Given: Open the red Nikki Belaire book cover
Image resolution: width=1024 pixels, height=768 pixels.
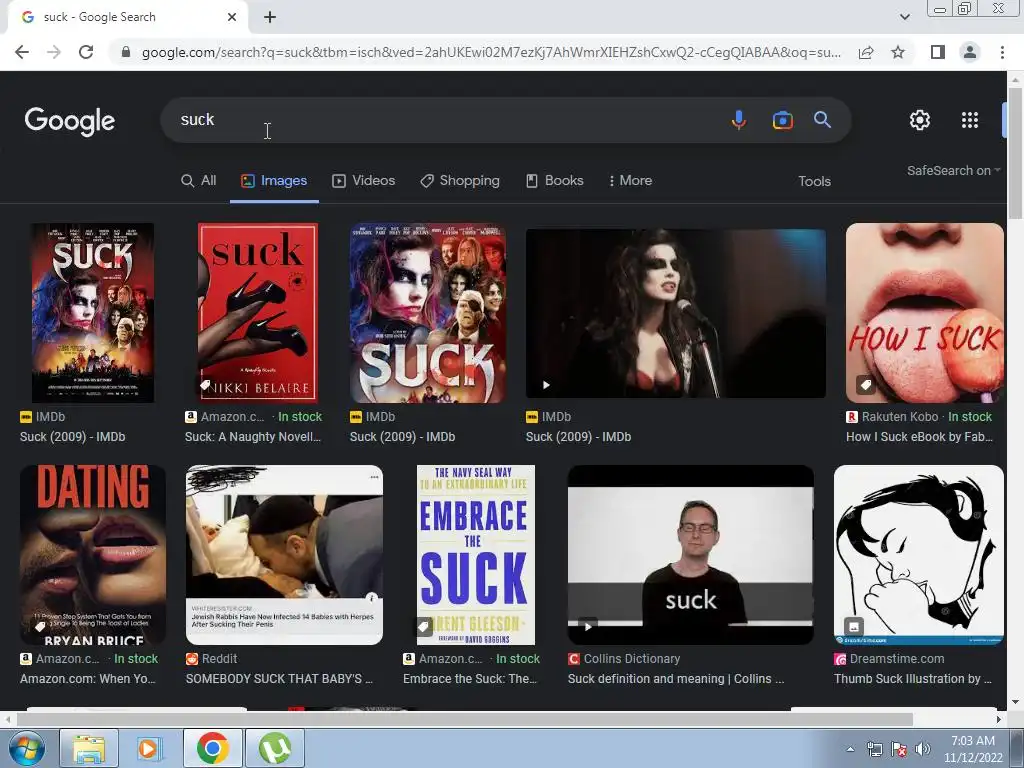Looking at the screenshot, I should (257, 313).
